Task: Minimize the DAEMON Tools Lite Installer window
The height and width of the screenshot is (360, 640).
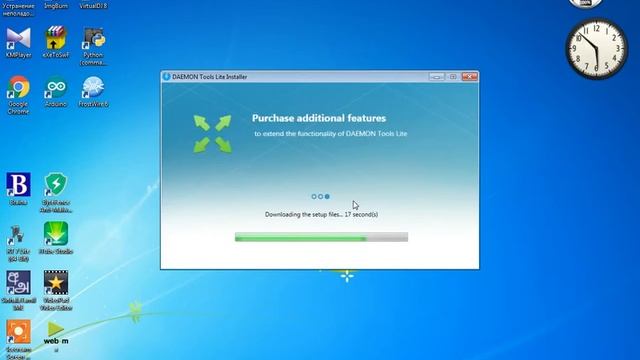Action: coord(436,76)
